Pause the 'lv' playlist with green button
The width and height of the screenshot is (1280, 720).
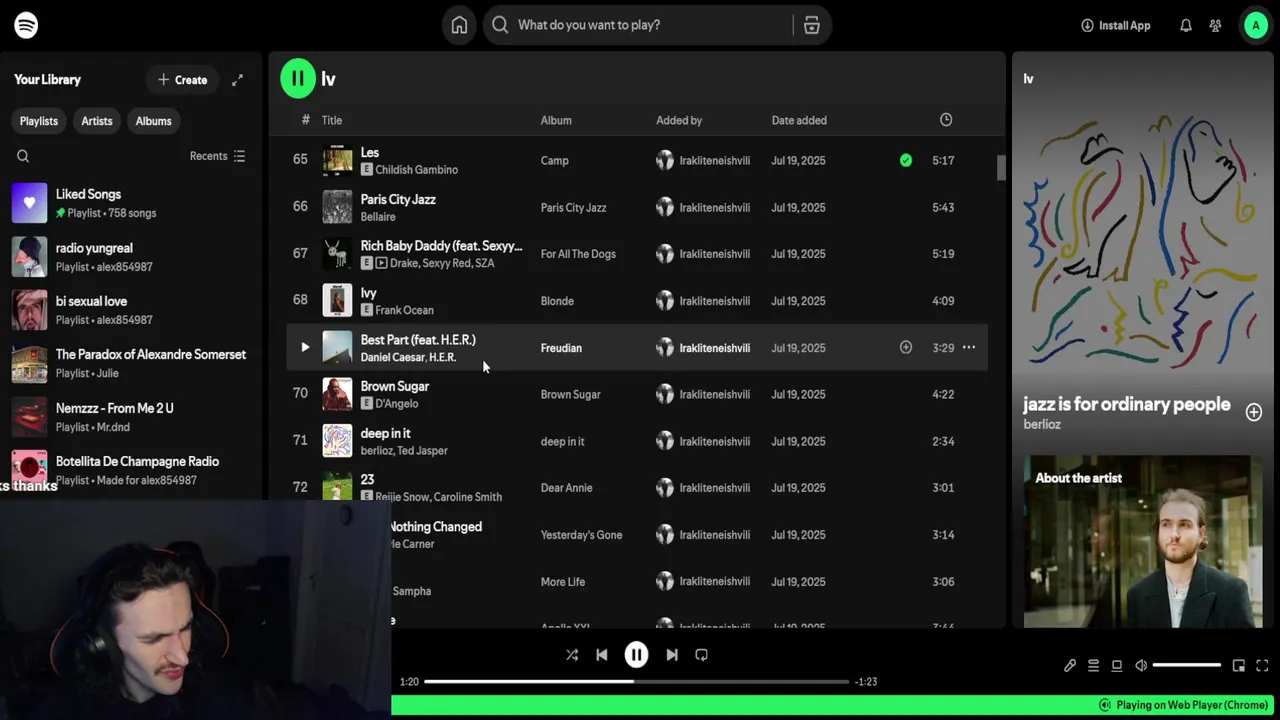tap(297, 78)
